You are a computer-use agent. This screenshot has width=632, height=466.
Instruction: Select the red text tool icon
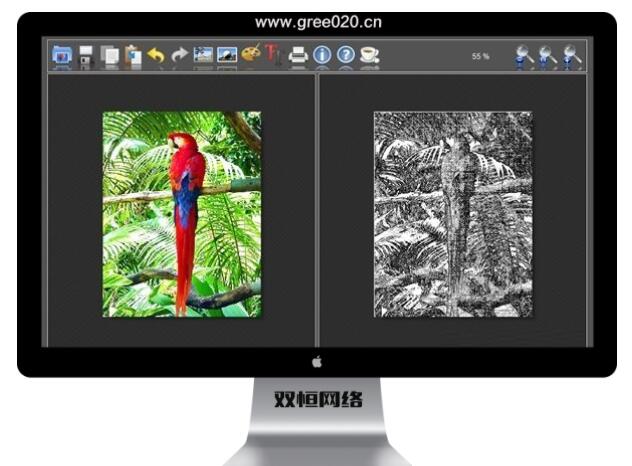pos(273,56)
